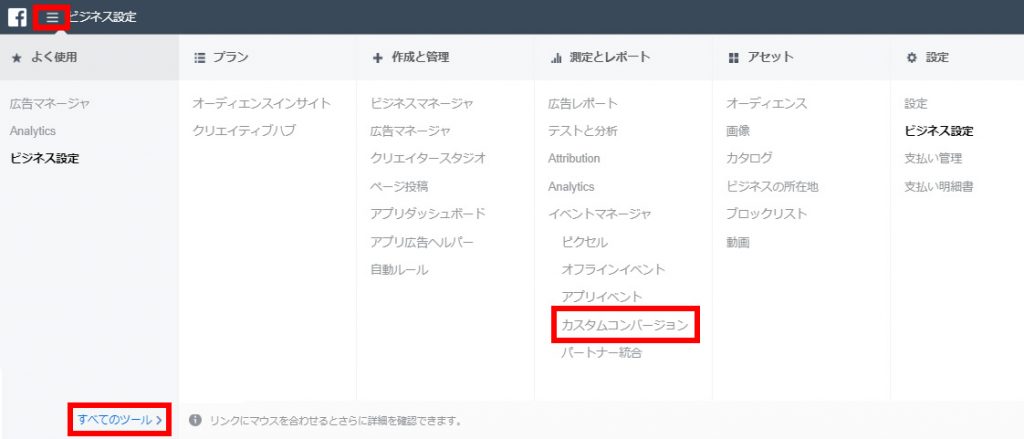Screen dimensions: 1024x439
Task: Open 広告マネージャ under 作成と管理
Action: click(410, 131)
